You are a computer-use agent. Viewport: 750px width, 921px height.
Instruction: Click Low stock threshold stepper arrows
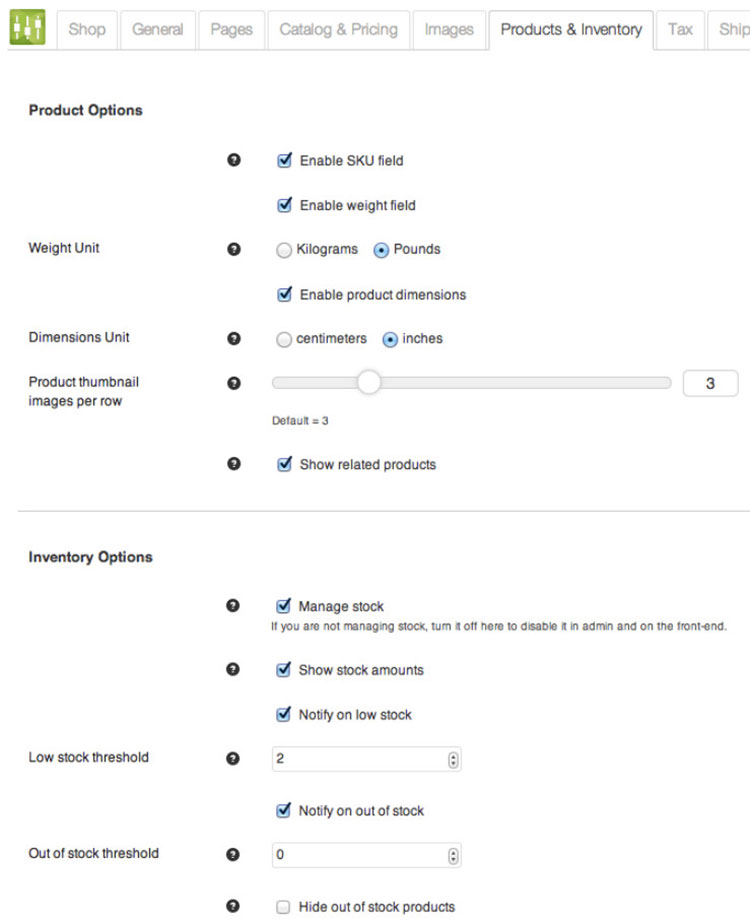pyautogui.click(x=454, y=760)
